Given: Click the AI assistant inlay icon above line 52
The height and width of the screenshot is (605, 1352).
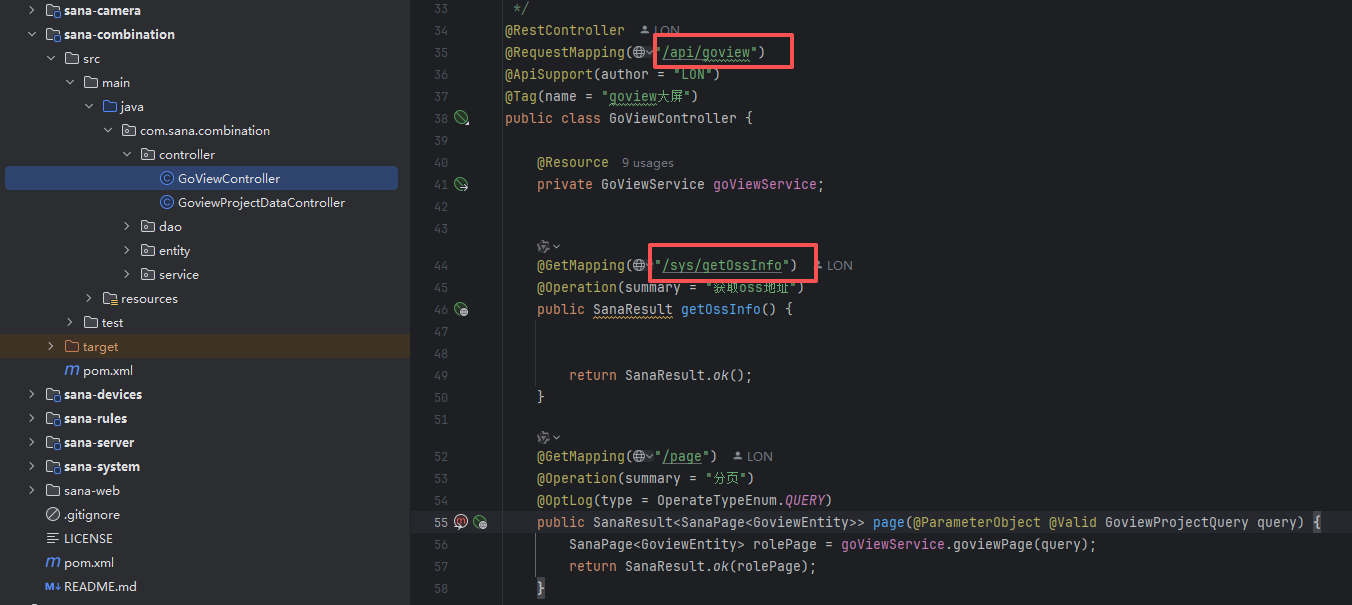Looking at the screenshot, I should tap(544, 437).
